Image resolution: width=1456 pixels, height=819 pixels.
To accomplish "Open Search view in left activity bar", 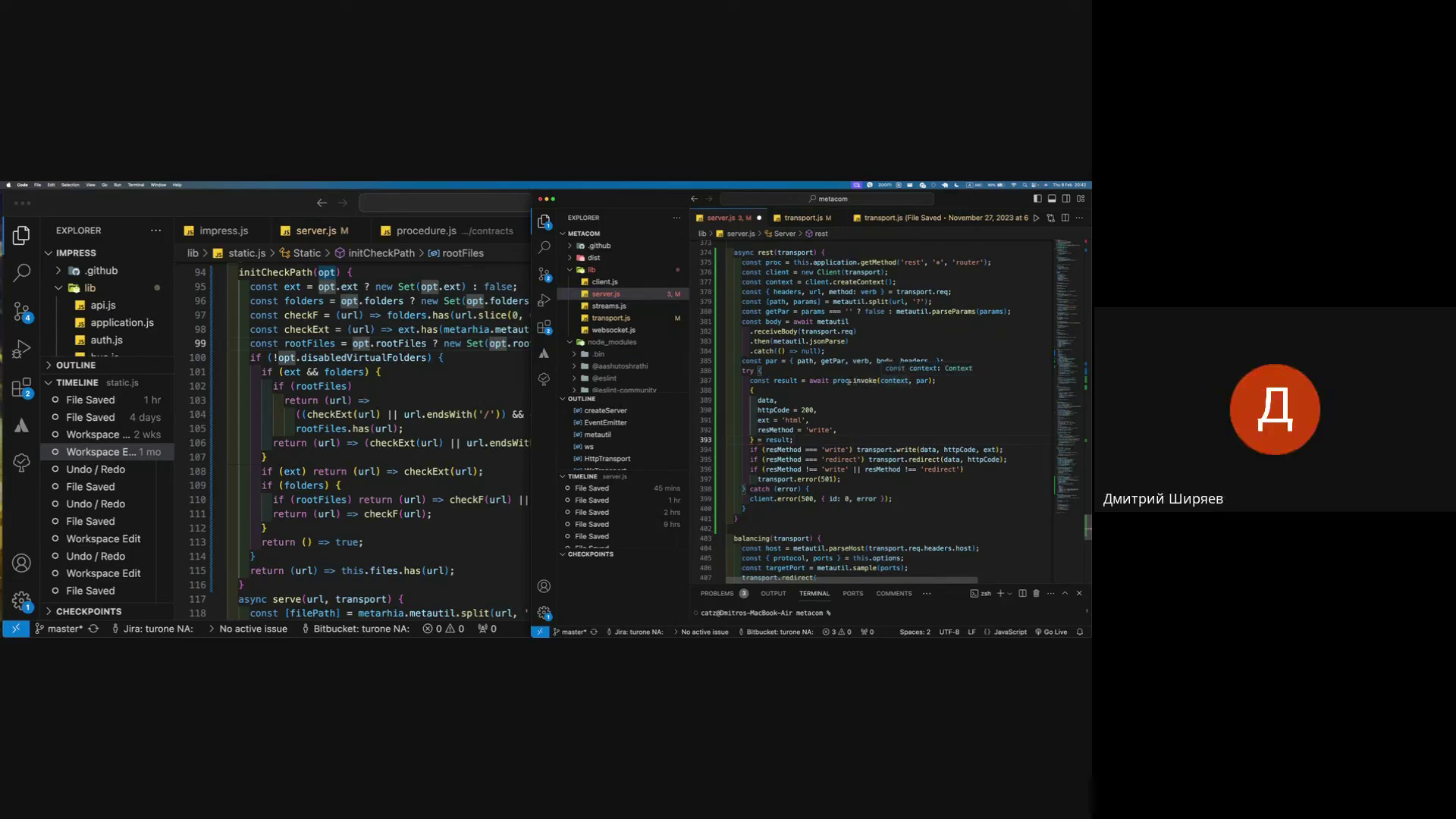I will click(21, 271).
